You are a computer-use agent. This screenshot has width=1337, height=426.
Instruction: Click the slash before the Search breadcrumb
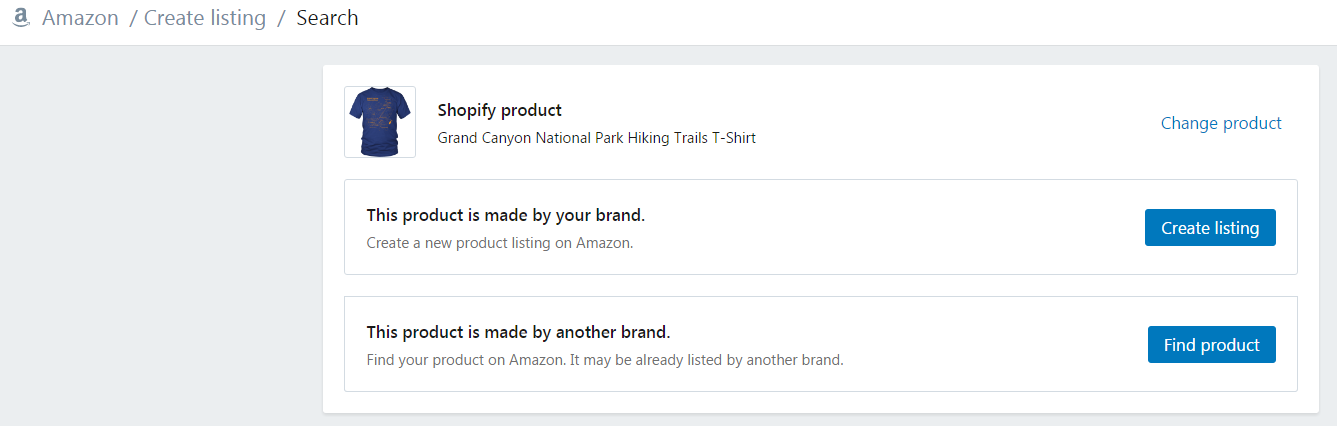pos(282,18)
